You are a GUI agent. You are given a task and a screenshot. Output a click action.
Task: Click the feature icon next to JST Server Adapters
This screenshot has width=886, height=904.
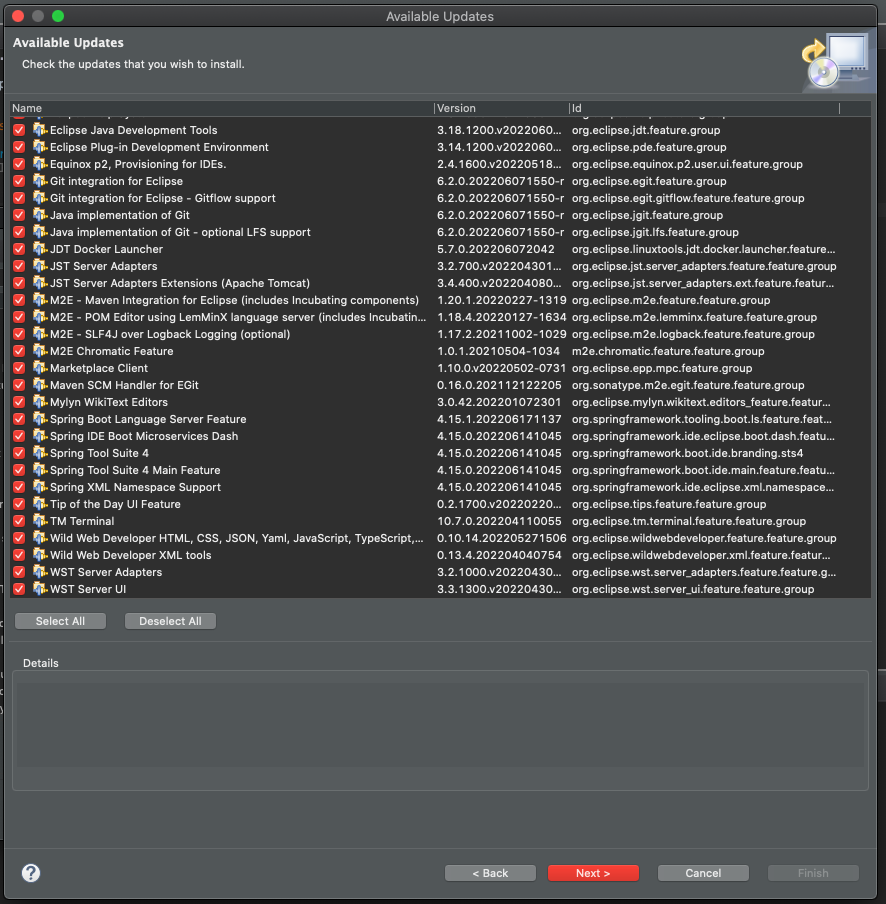40,266
